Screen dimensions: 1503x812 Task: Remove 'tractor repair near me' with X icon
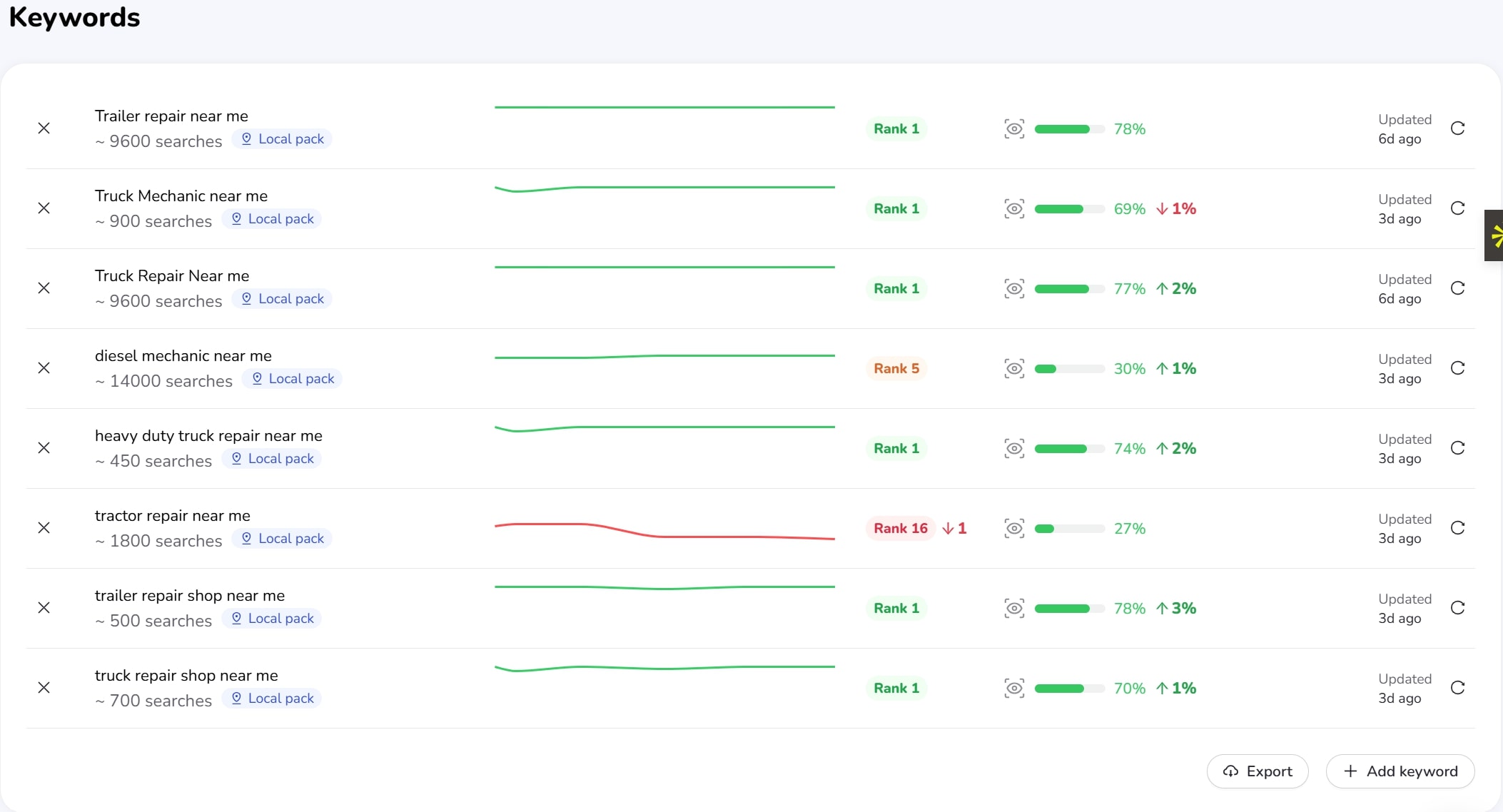coord(44,528)
